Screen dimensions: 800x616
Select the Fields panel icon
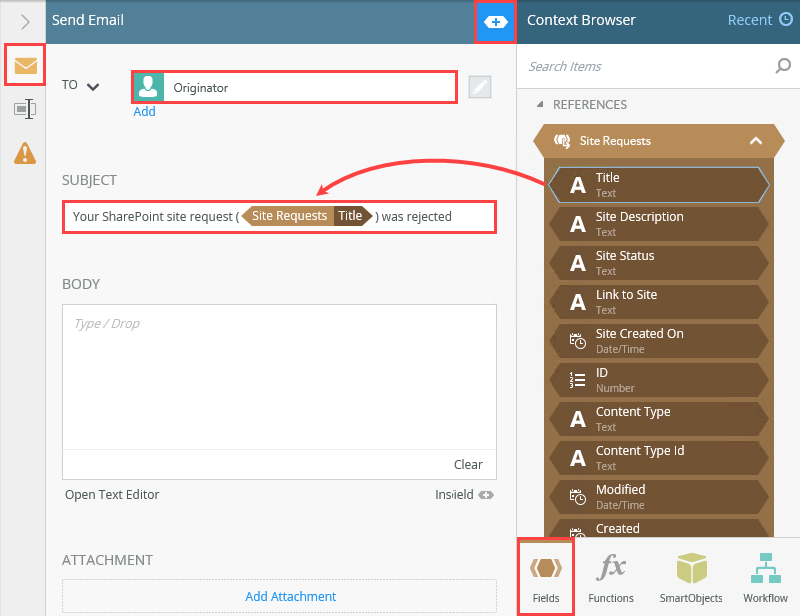(545, 576)
